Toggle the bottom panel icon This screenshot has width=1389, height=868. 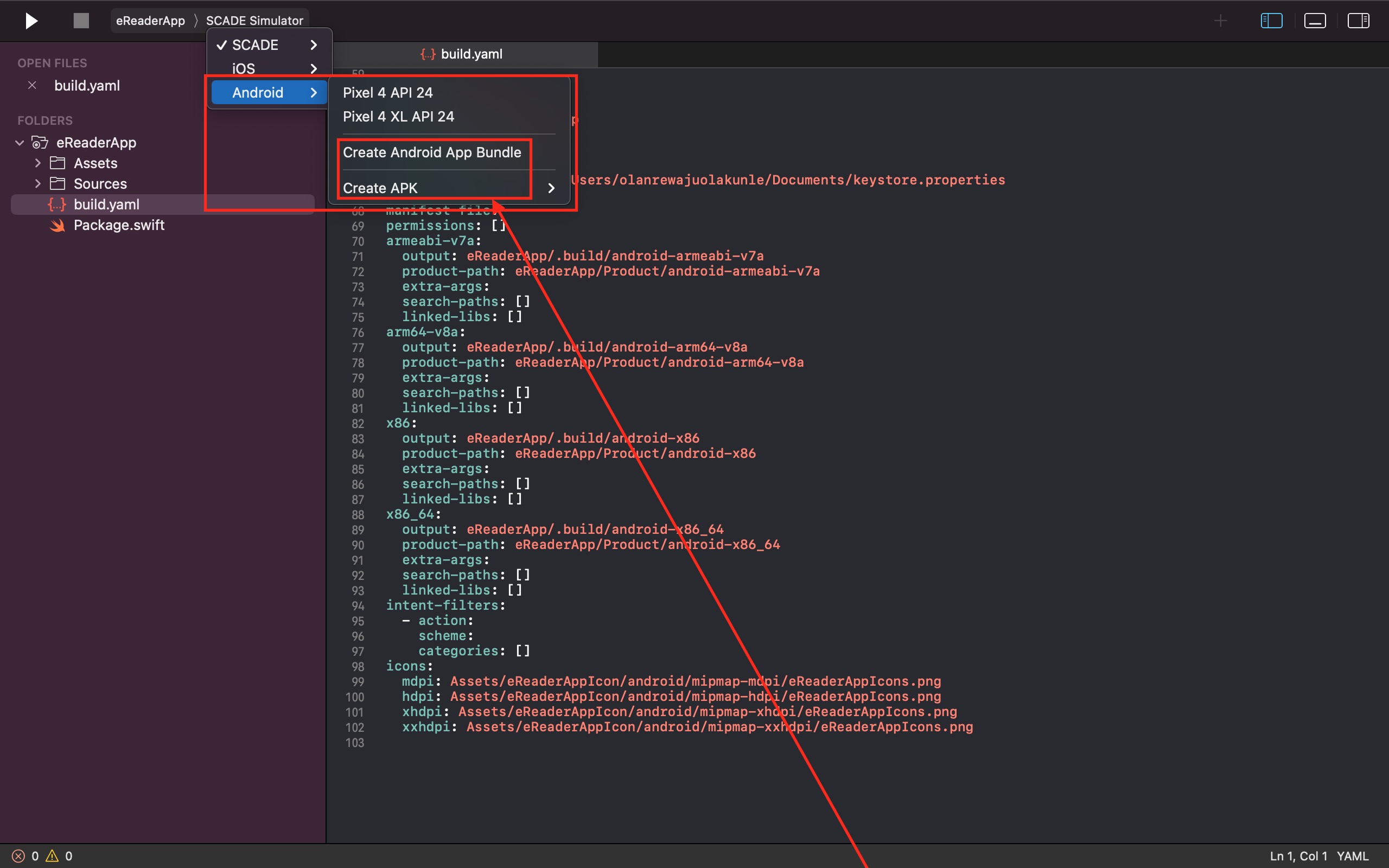1314,21
